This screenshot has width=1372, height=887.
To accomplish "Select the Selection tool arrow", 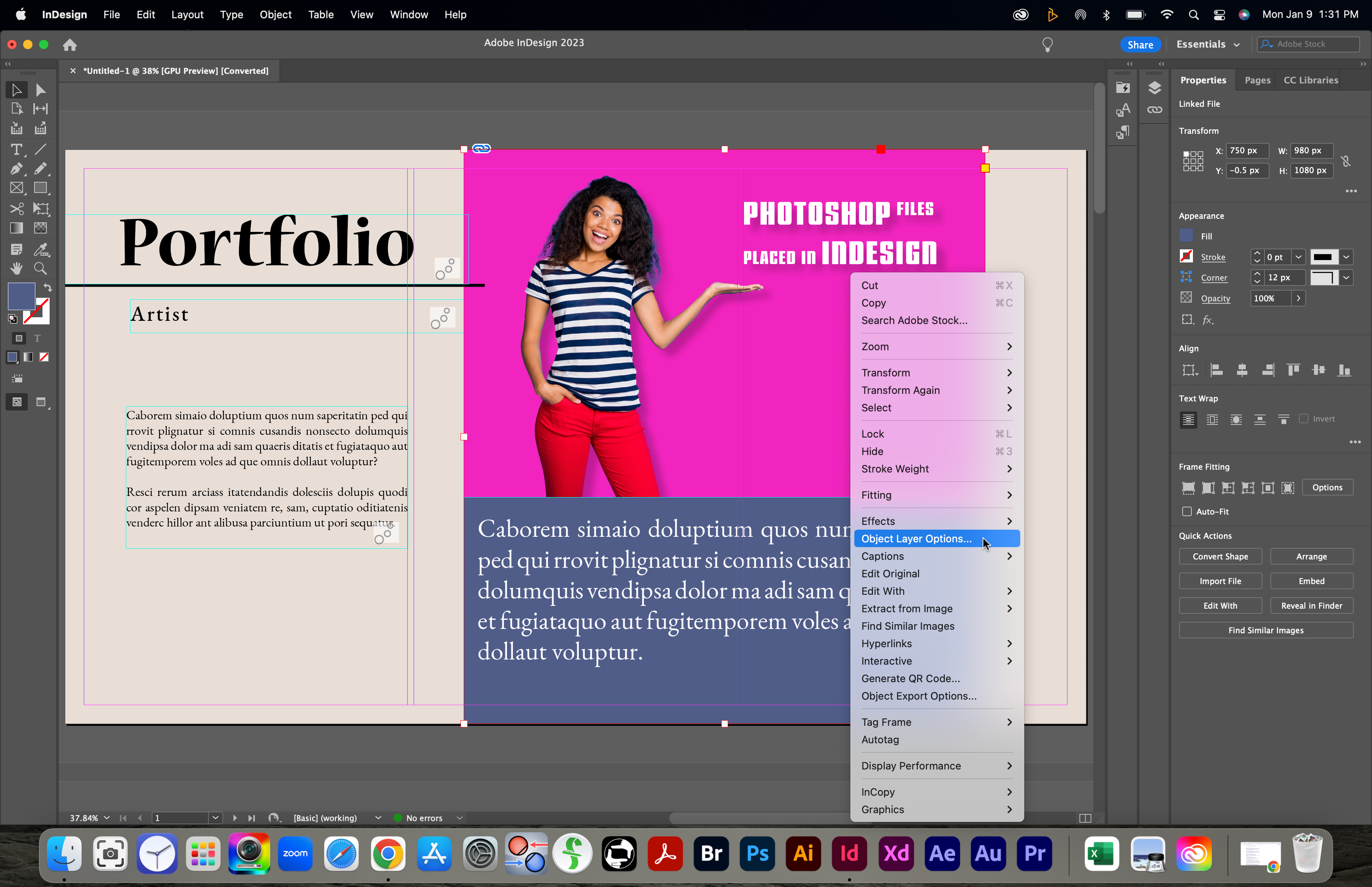I will tap(17, 90).
